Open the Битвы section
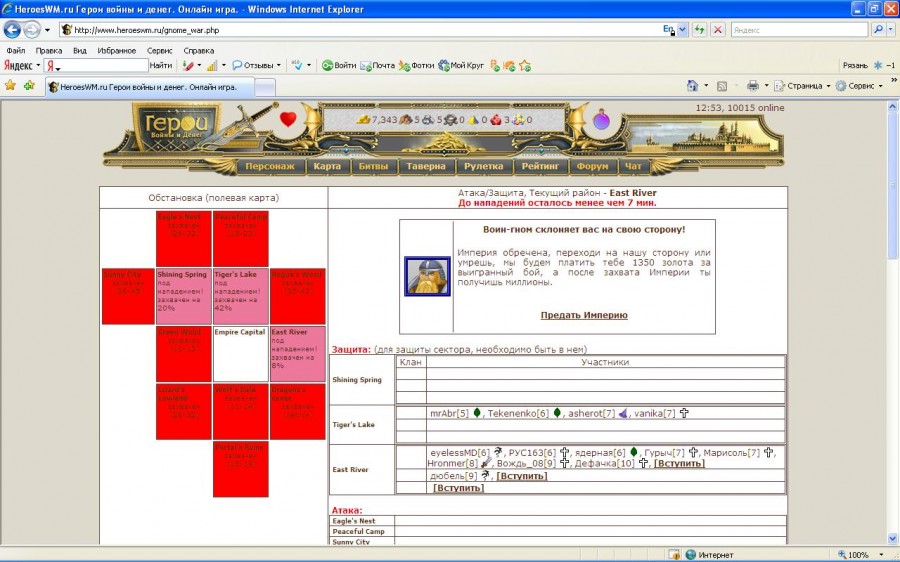The height and width of the screenshot is (562, 900). tap(373, 166)
